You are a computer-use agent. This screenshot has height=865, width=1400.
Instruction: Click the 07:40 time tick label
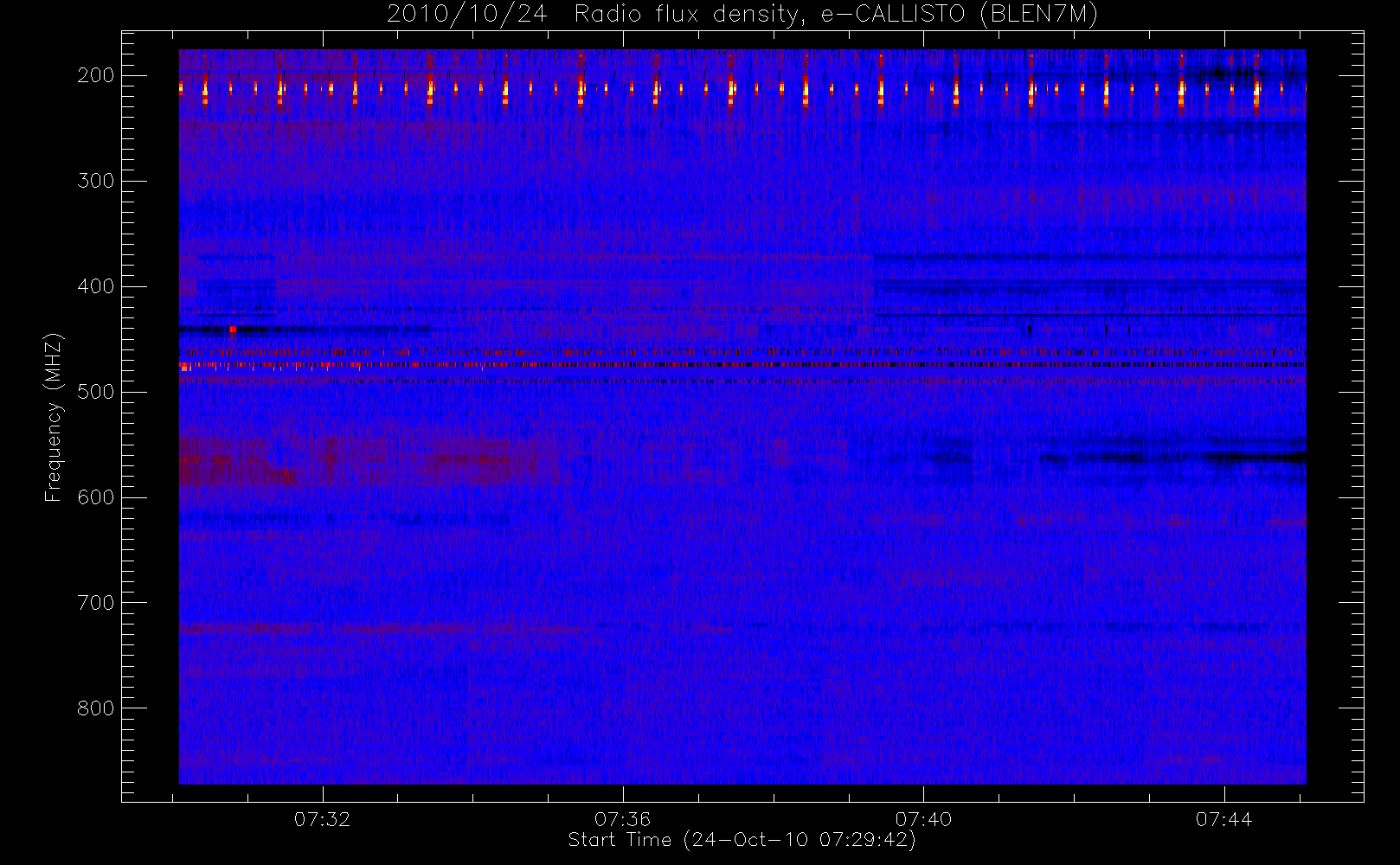pos(923,819)
